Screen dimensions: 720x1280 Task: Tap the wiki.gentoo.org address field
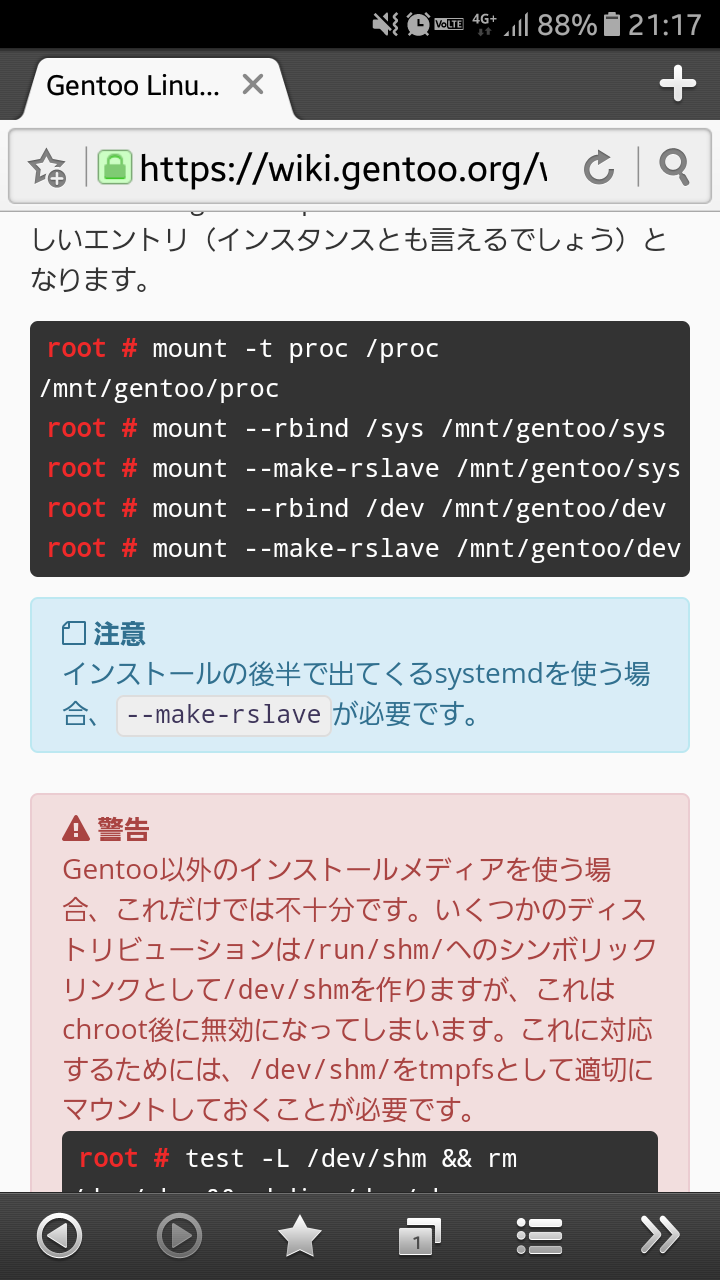pos(343,168)
